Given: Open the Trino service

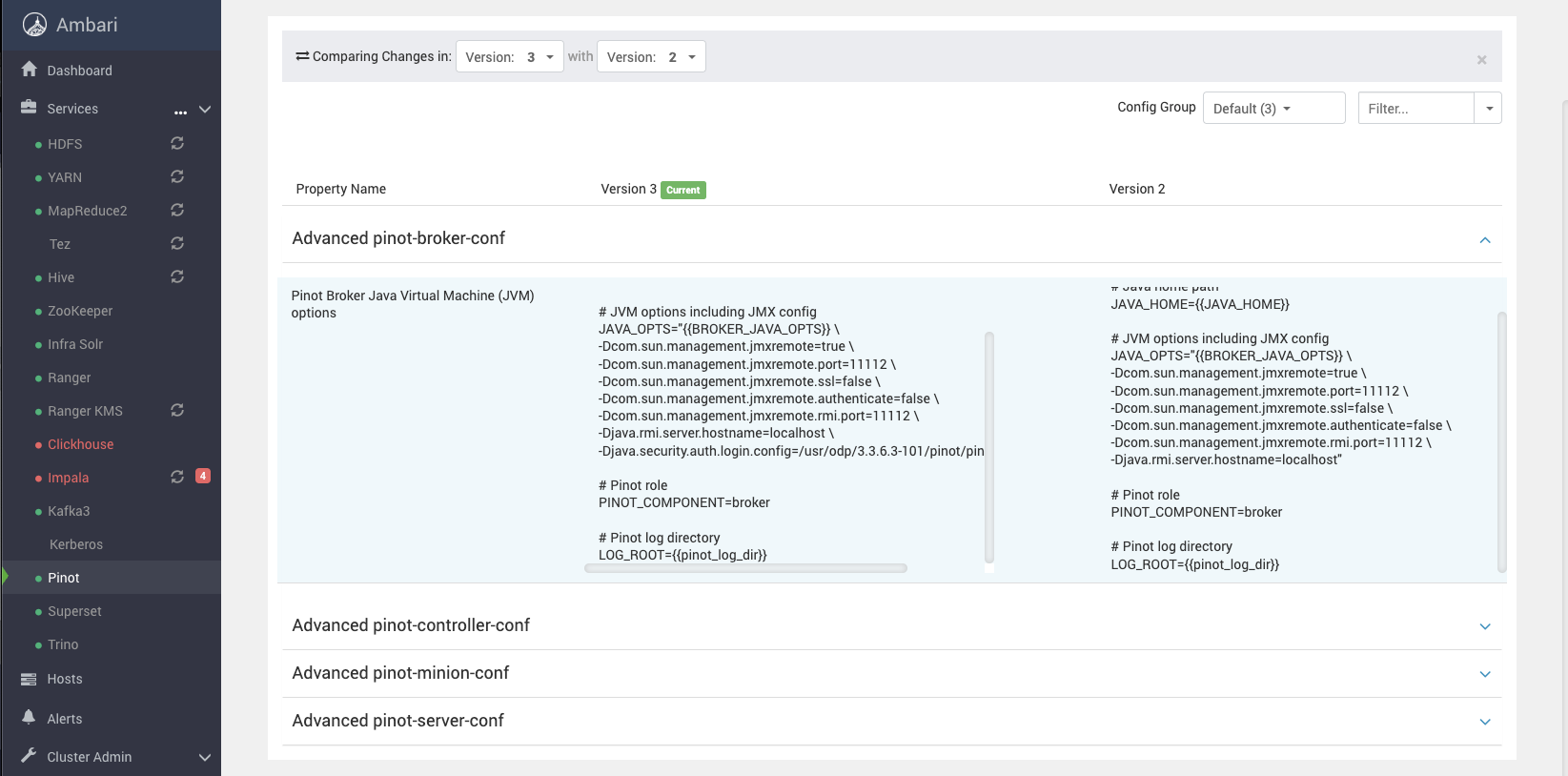Looking at the screenshot, I should point(63,644).
